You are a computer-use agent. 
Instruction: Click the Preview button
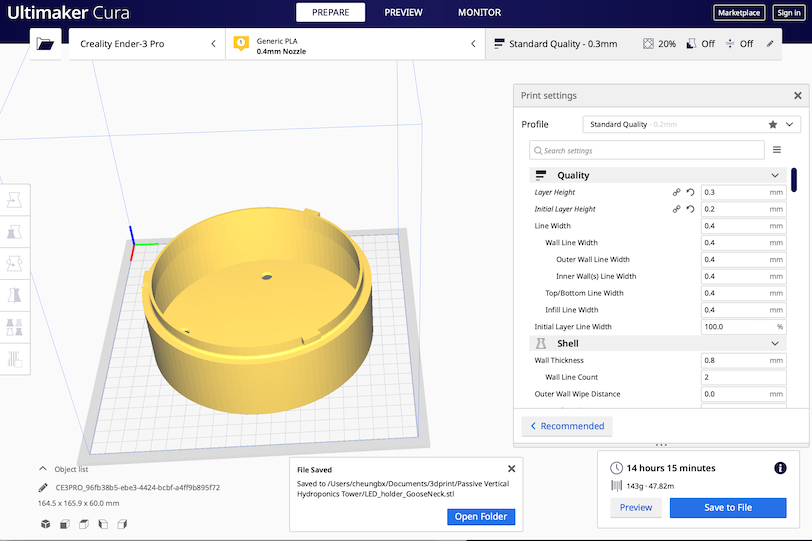click(636, 507)
